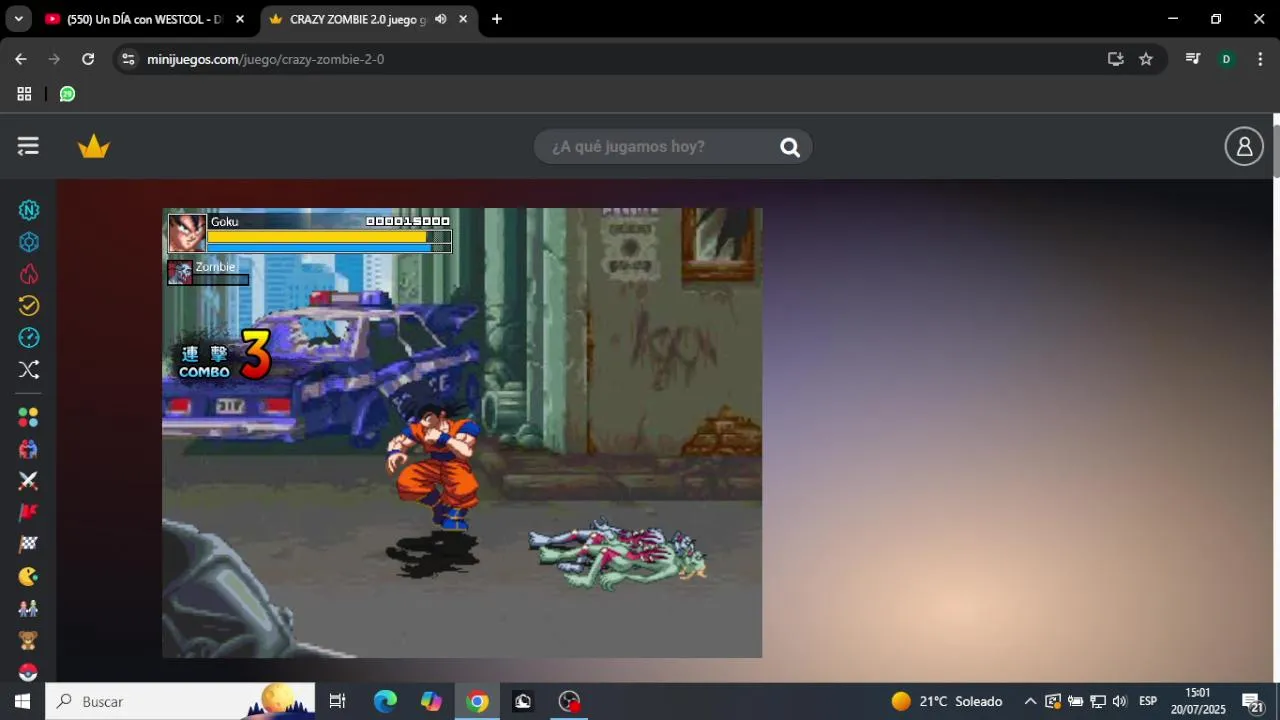Click the magnifying glass search icon
This screenshot has width=1280, height=720.
pyautogui.click(x=790, y=147)
